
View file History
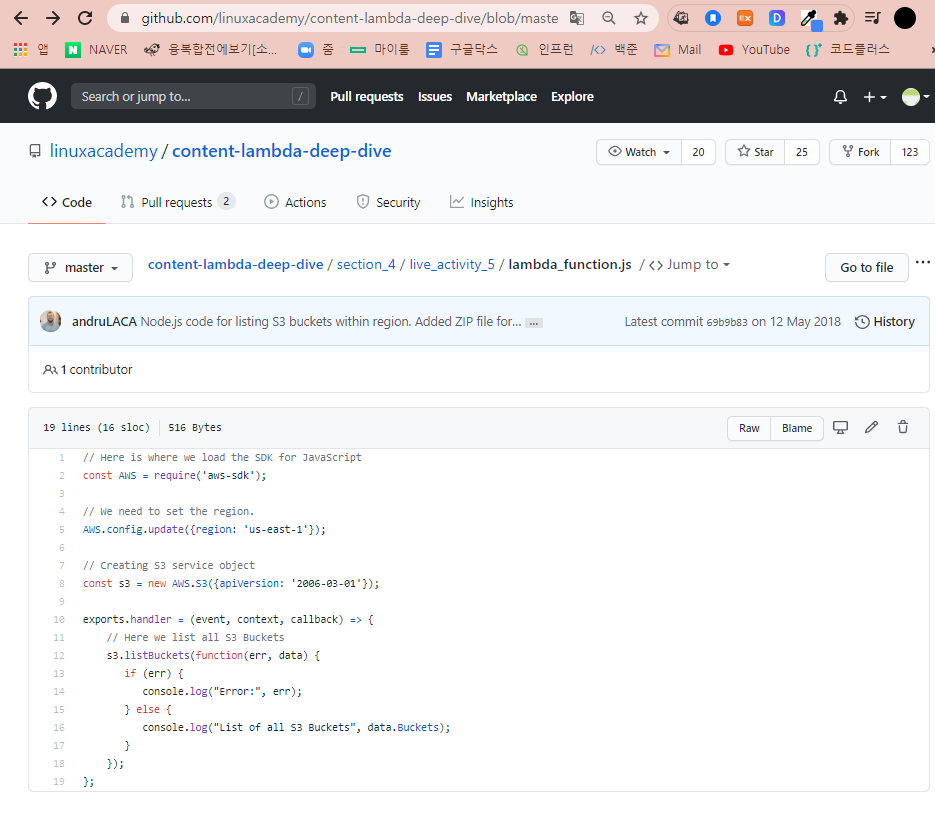(x=885, y=322)
